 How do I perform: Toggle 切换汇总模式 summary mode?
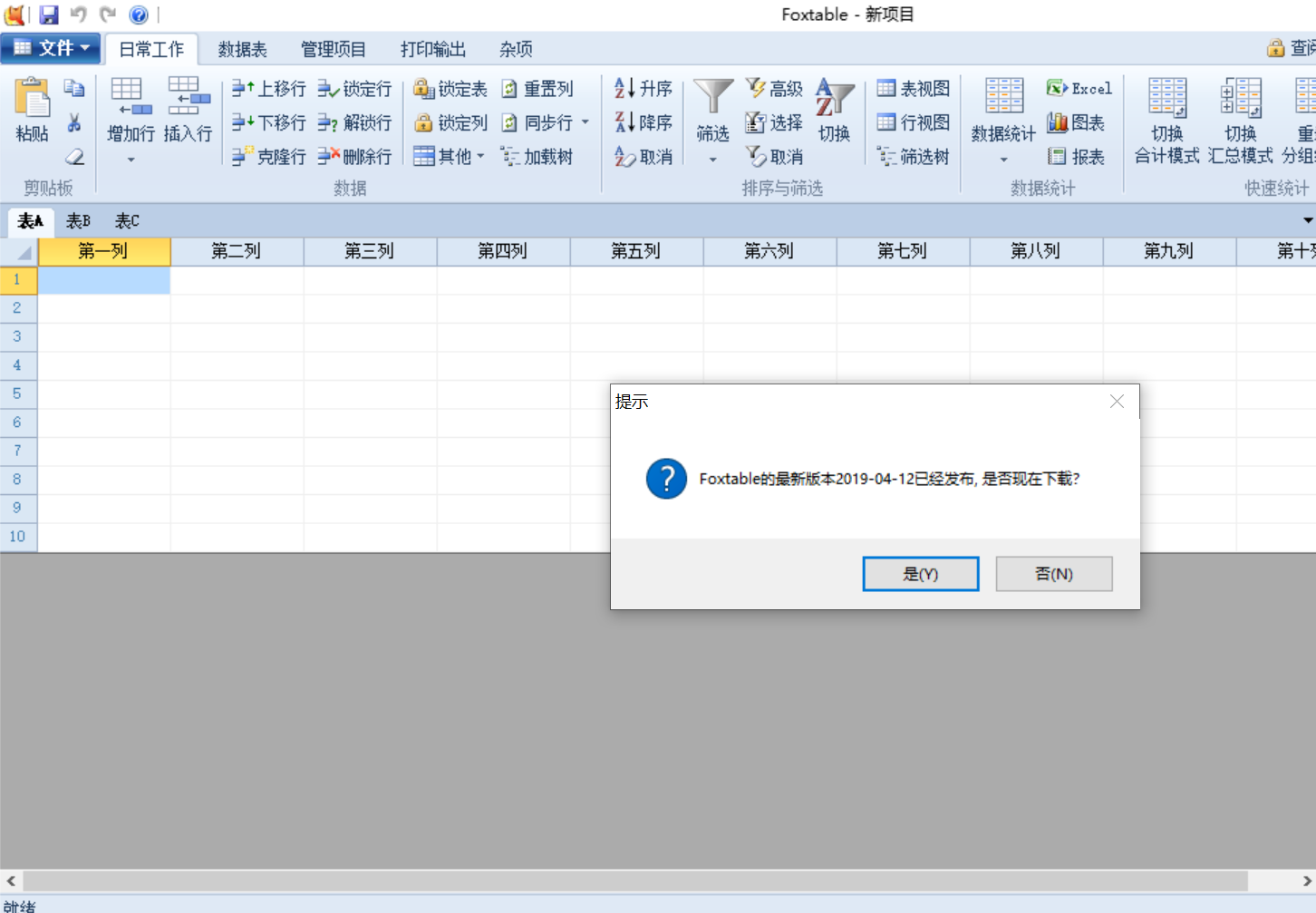(x=1241, y=121)
